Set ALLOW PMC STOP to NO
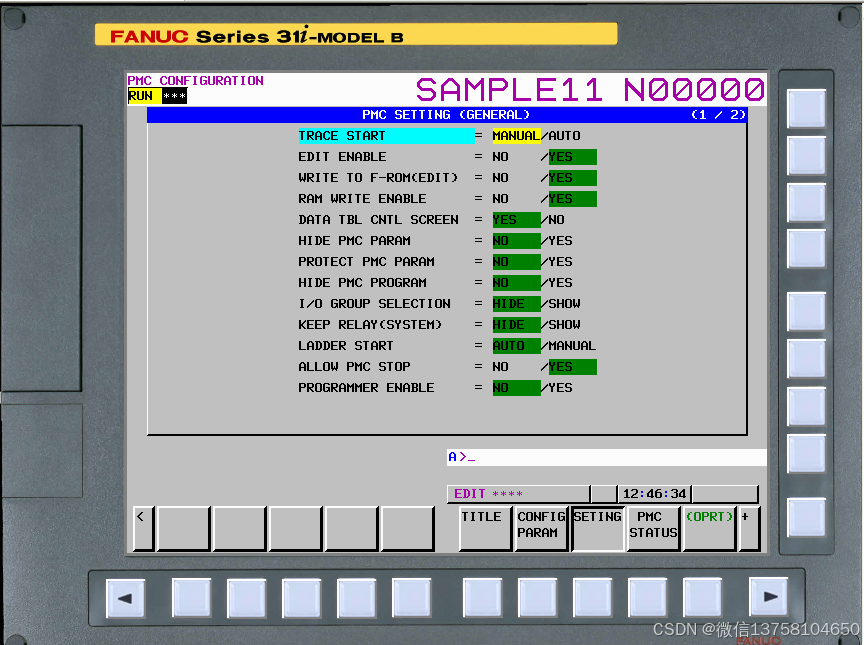 tap(500, 367)
